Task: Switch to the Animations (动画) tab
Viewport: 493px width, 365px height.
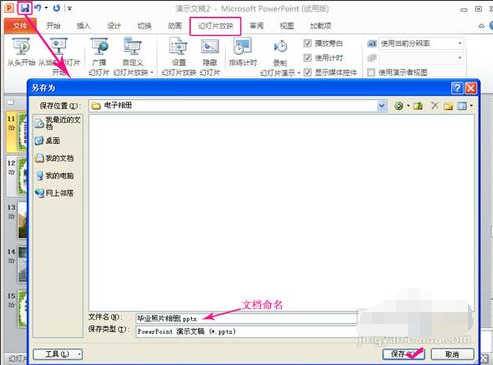Action: click(175, 26)
